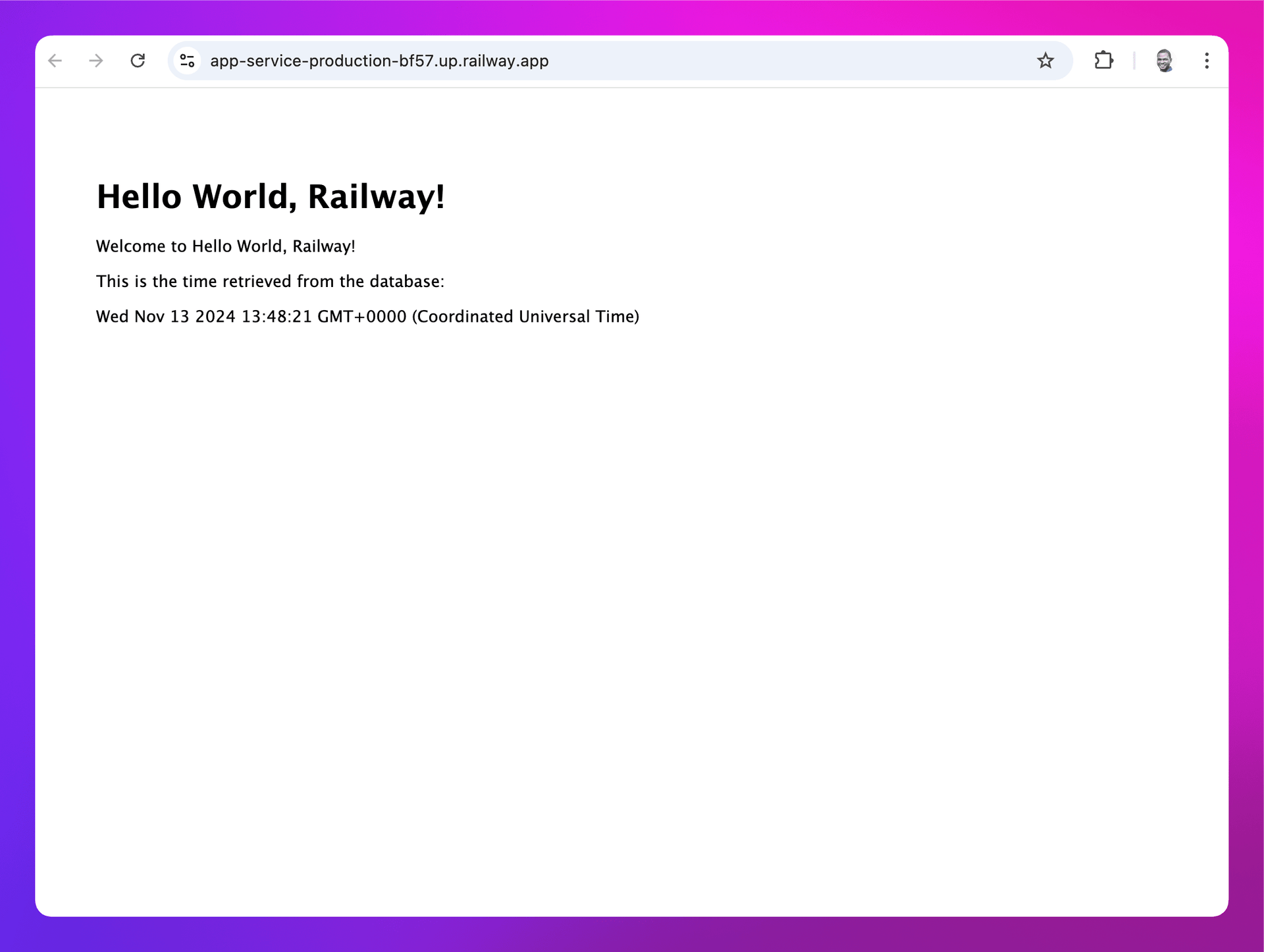The image size is (1264, 952).
Task: Click the time retrieval description line
Action: (x=270, y=281)
